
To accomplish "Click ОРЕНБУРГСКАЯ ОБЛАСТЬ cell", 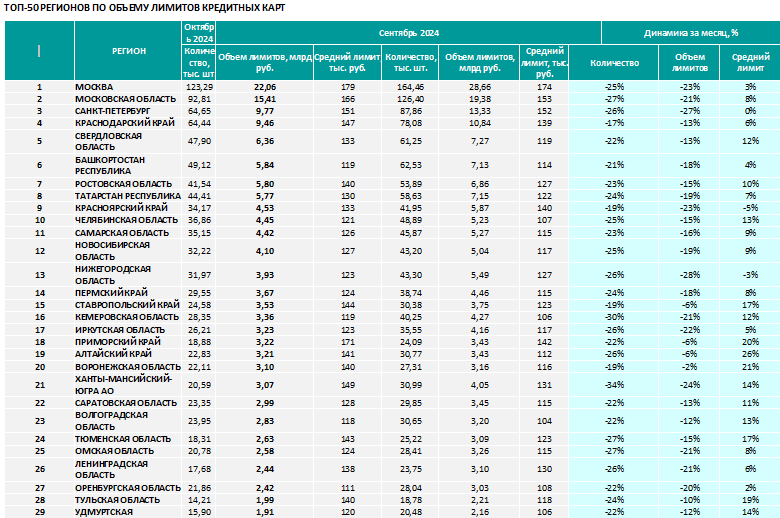I will (x=128, y=488).
